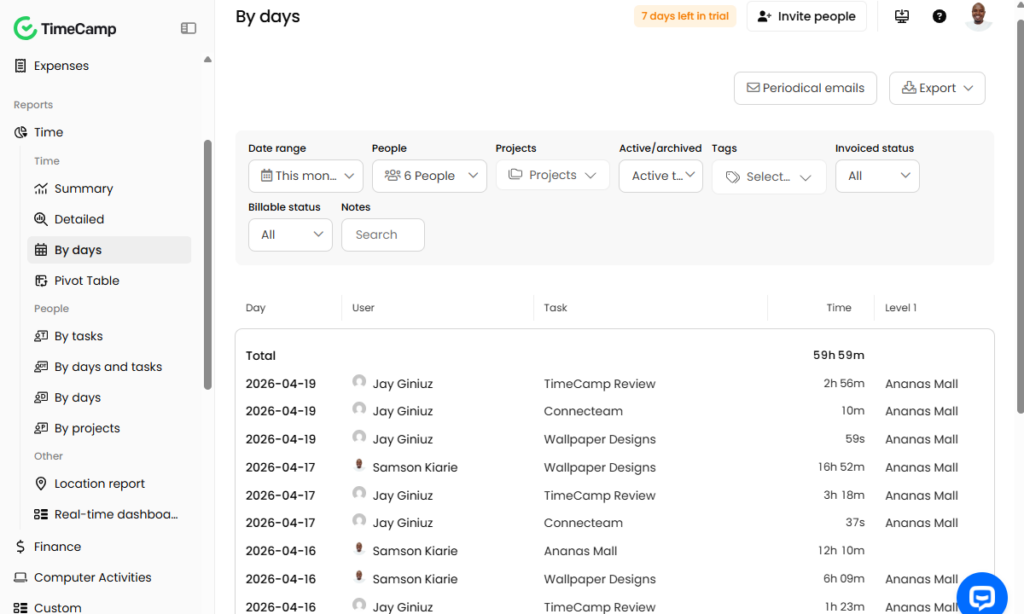Click the page vertical scrollbar
The height and width of the screenshot is (614, 1024).
point(1020,216)
